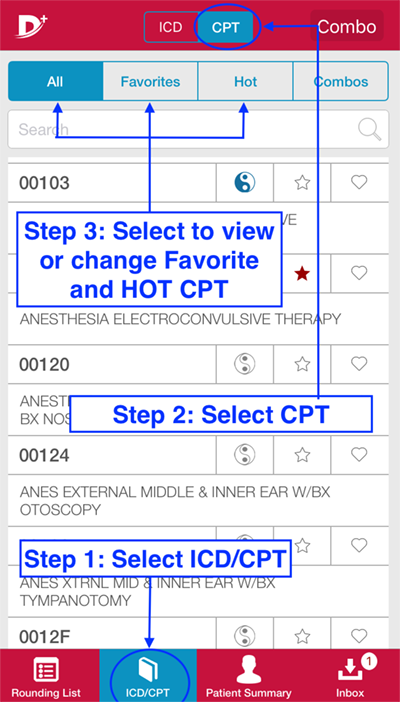This screenshot has height=702, width=400.
Task: Tap the heart icon for code 00124
Action: pyautogui.click(x=359, y=455)
